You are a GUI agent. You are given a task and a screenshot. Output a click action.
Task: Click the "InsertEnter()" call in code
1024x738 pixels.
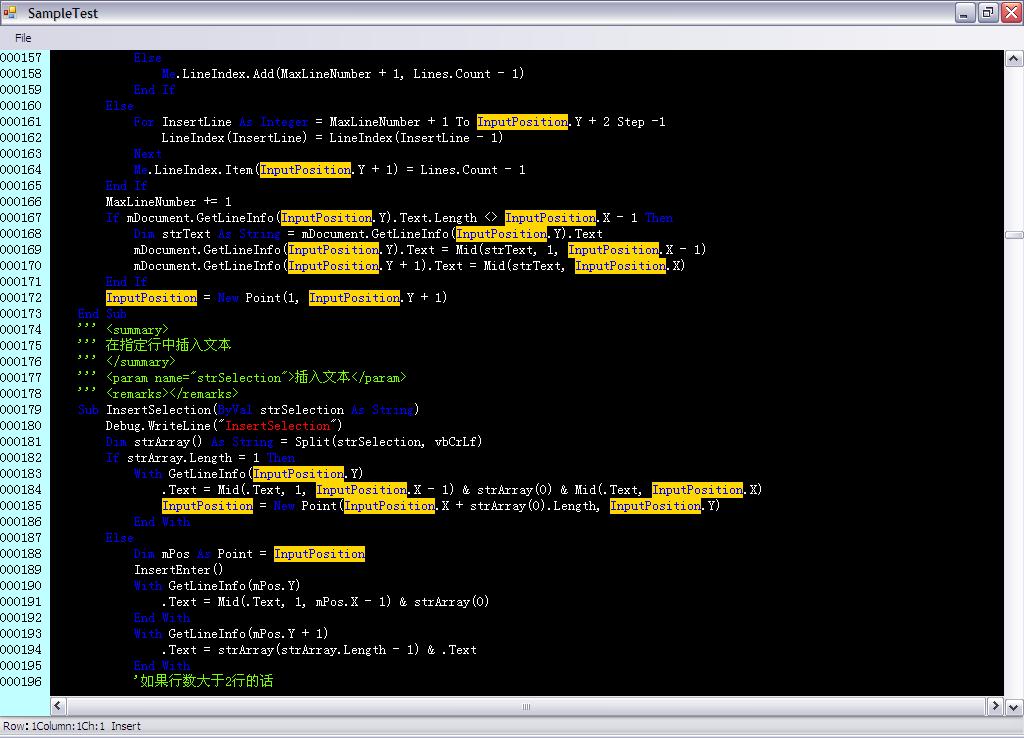click(179, 570)
